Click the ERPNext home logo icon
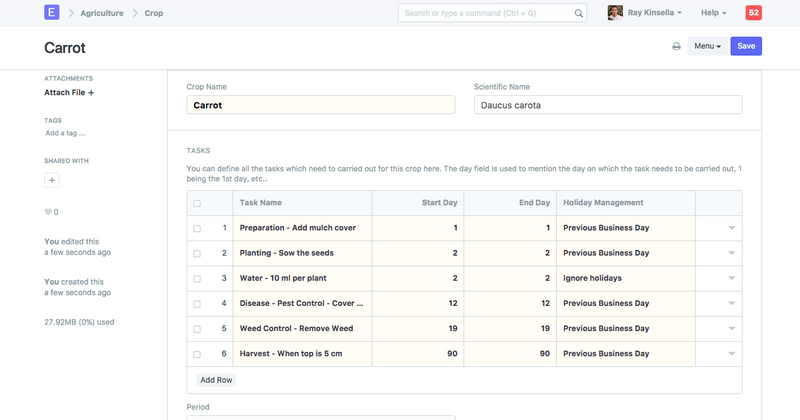Viewport: 800px width, 420px height. click(53, 13)
